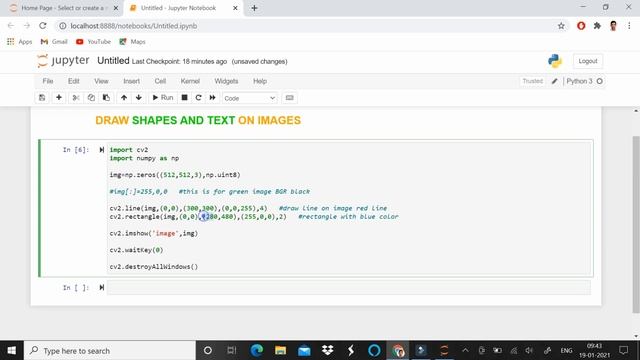The width and height of the screenshot is (640, 360).
Task: Click the taskbar search box
Action: click(110, 351)
